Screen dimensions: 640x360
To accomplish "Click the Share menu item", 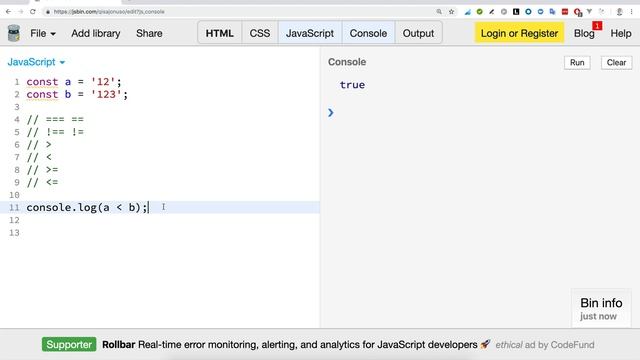I will click(149, 33).
